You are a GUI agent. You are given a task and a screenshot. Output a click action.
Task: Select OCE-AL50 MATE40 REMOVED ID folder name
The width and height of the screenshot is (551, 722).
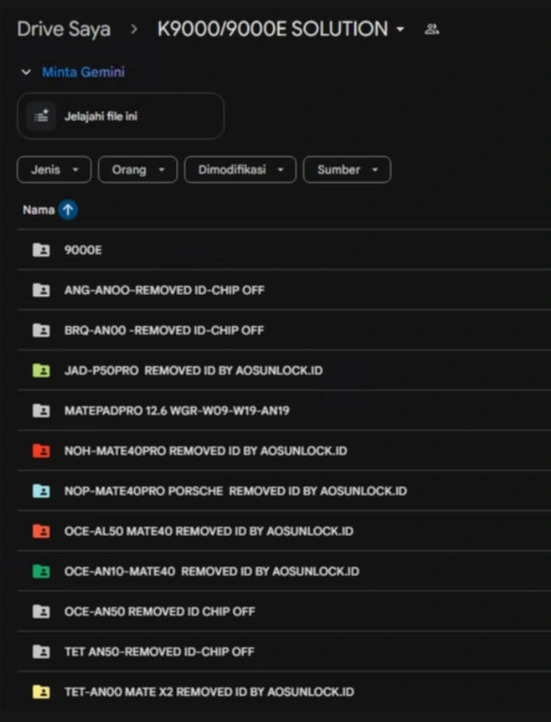click(x=209, y=531)
